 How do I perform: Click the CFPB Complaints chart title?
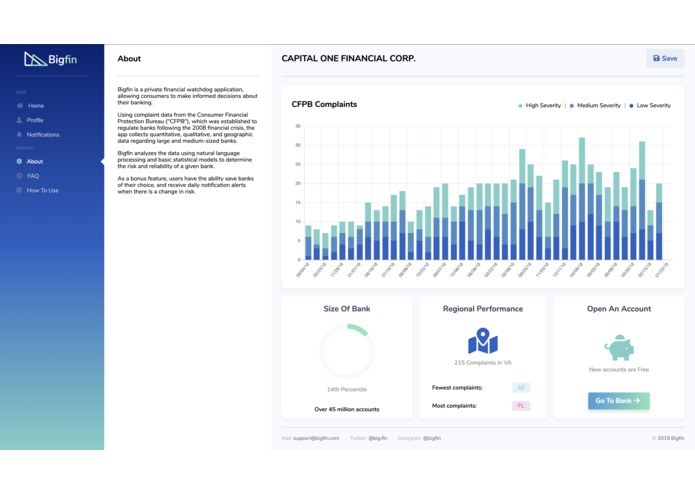[x=324, y=104]
